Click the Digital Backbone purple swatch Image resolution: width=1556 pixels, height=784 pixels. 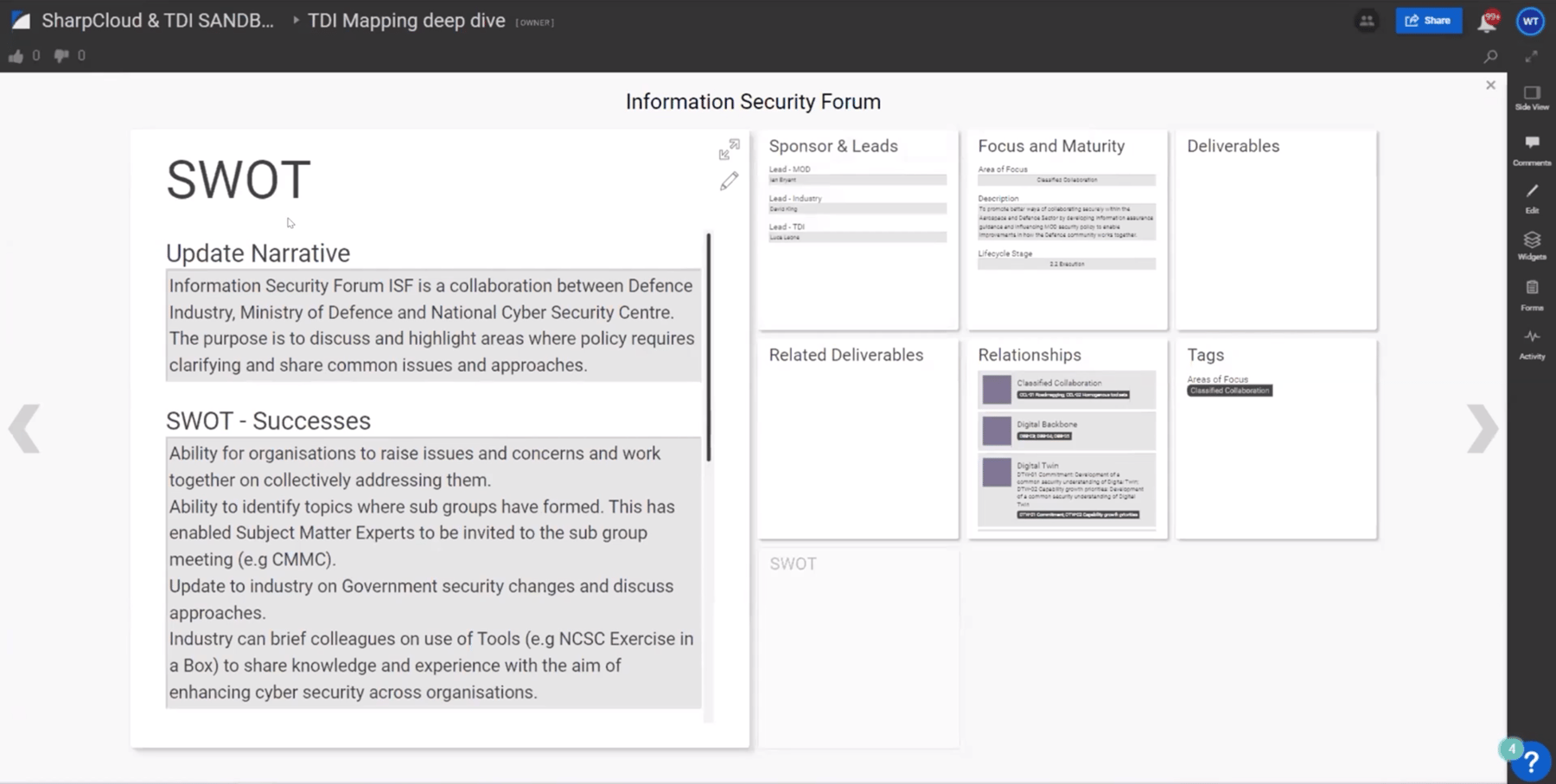[996, 430]
